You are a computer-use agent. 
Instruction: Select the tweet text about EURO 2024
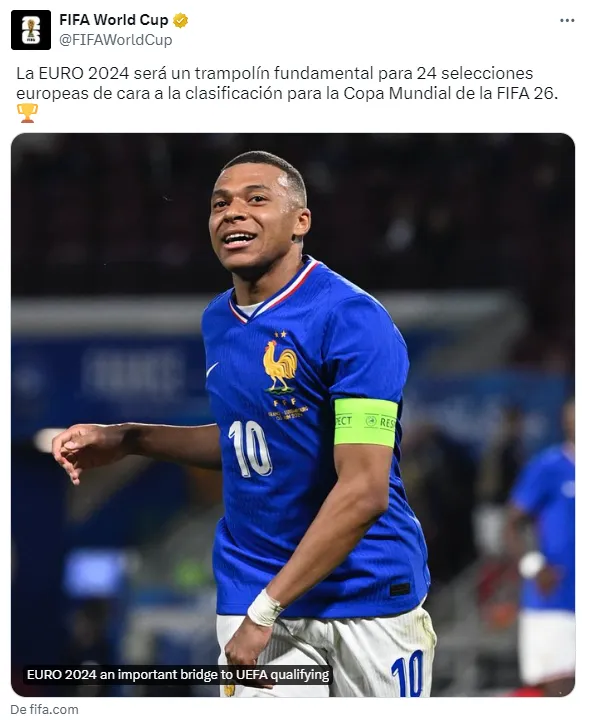[287, 83]
